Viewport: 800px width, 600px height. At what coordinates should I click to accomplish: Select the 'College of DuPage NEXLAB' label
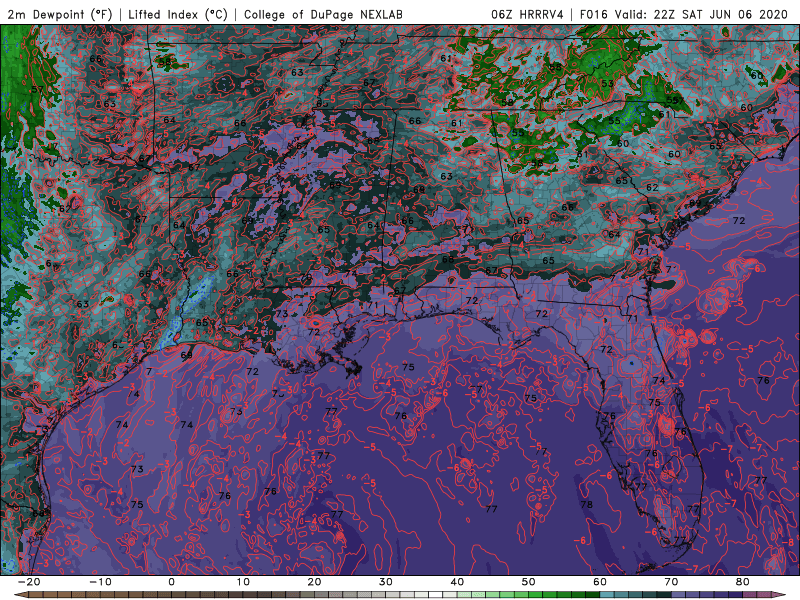[x=323, y=14]
